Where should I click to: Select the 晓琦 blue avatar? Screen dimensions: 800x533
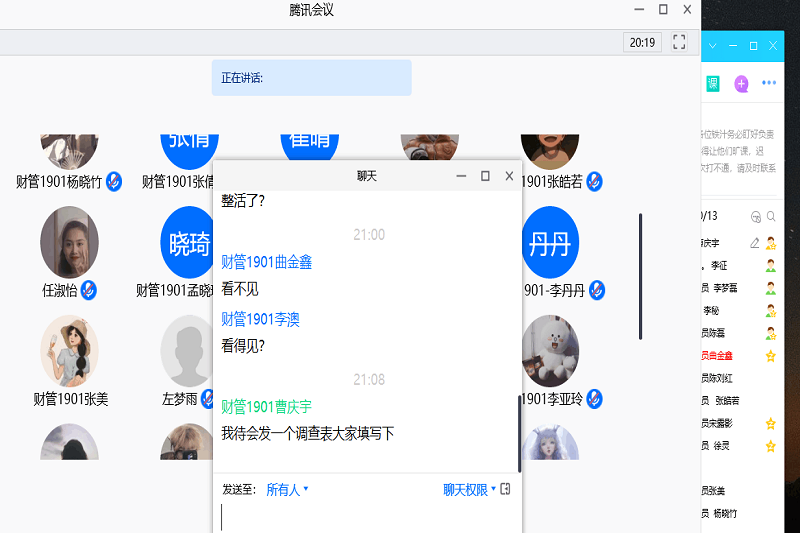(x=187, y=242)
